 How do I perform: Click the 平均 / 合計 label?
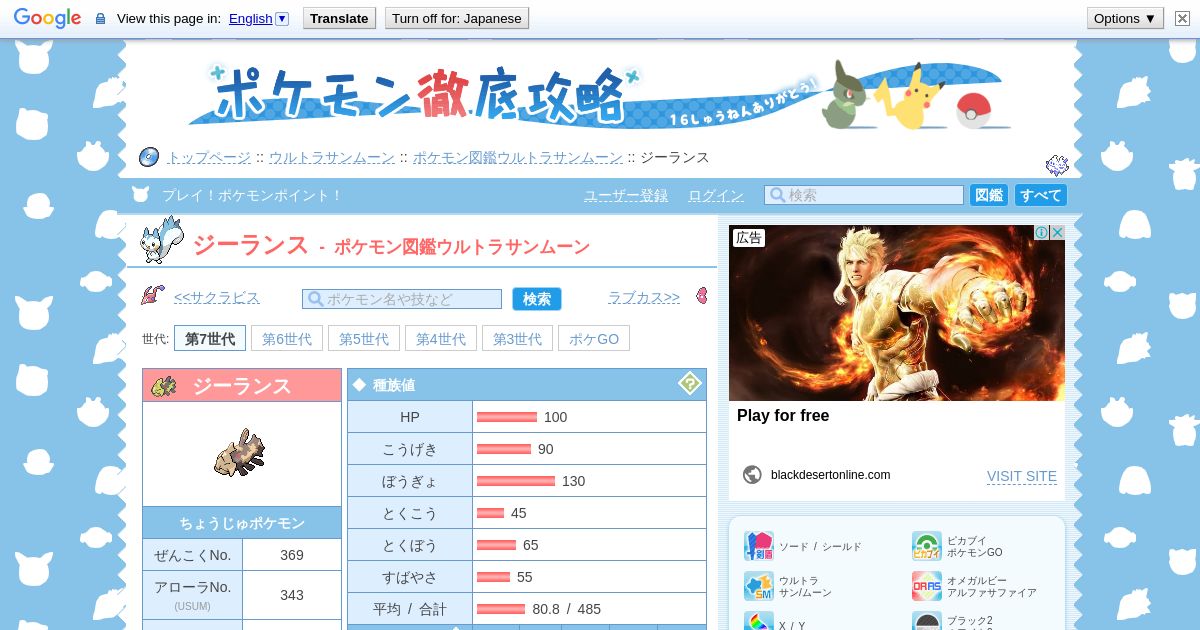(x=410, y=609)
